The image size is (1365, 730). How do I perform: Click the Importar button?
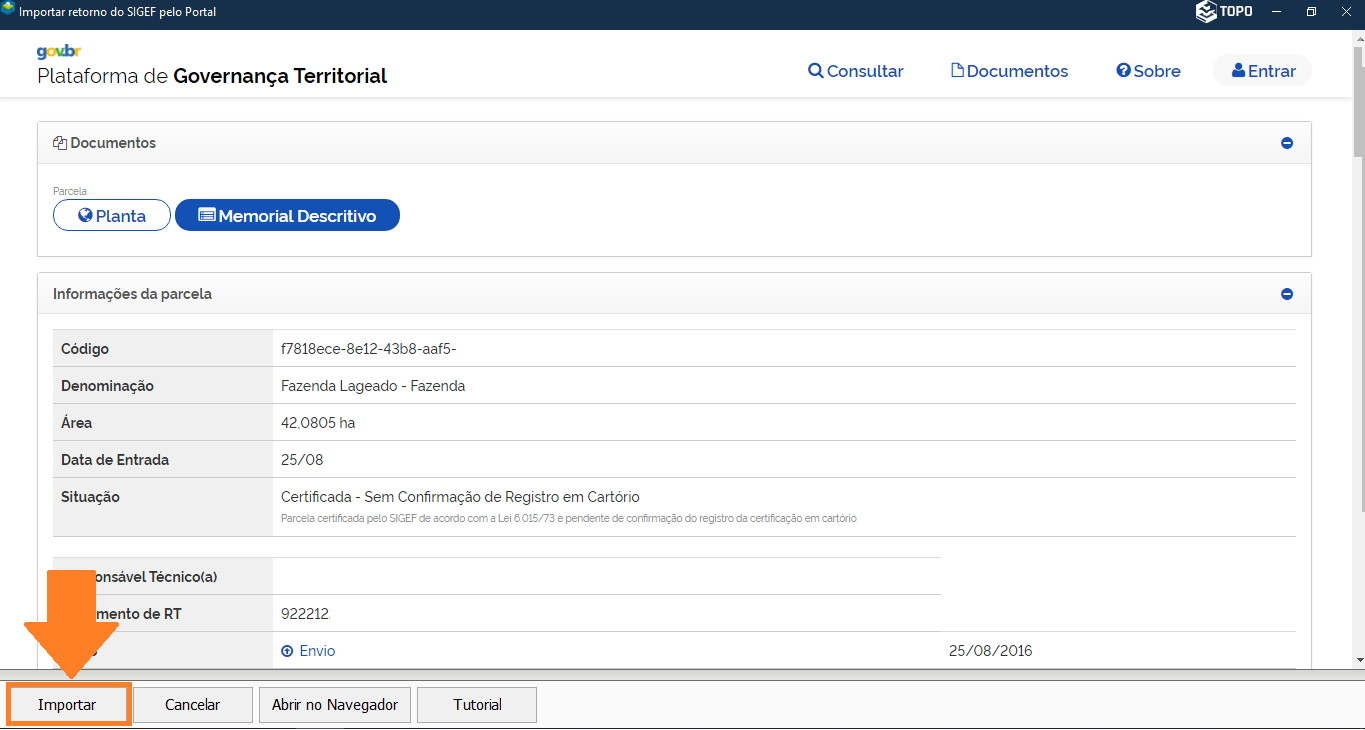coord(67,705)
